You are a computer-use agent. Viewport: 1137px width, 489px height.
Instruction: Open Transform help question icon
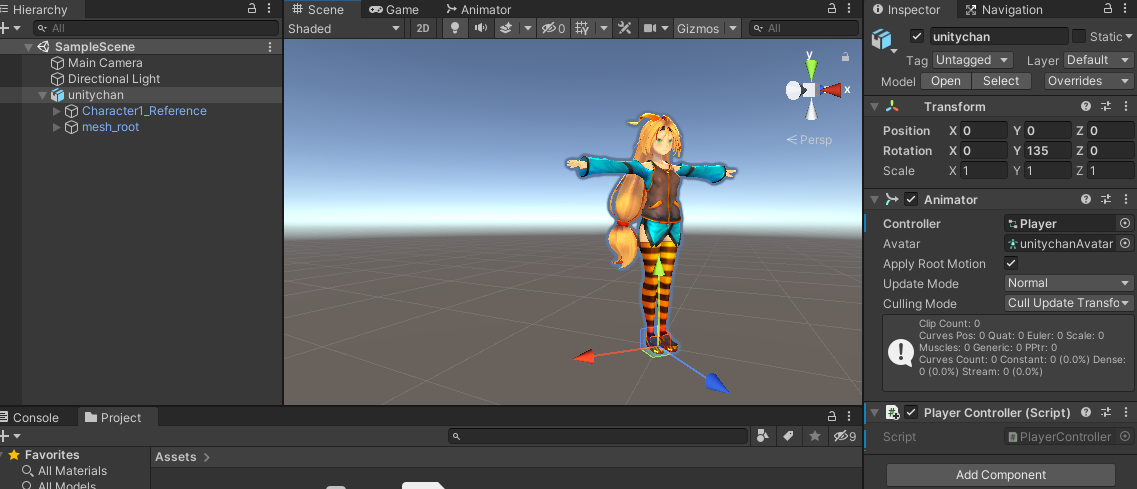1086,107
